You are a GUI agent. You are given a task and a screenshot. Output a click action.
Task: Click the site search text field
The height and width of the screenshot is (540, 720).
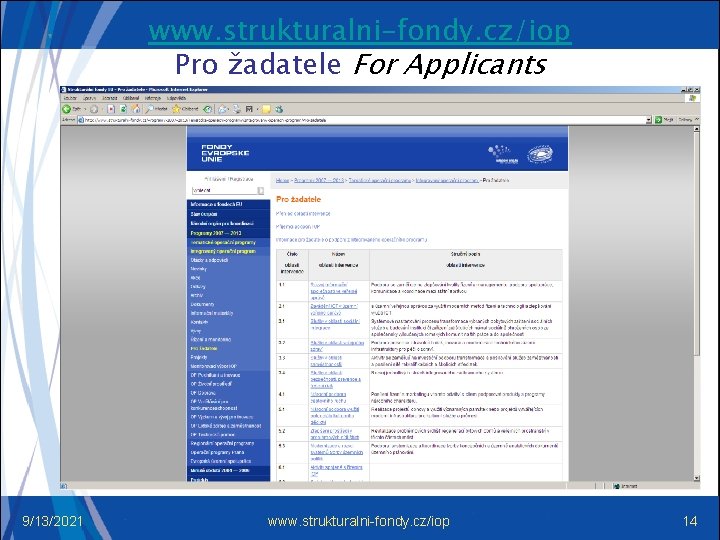(225, 190)
